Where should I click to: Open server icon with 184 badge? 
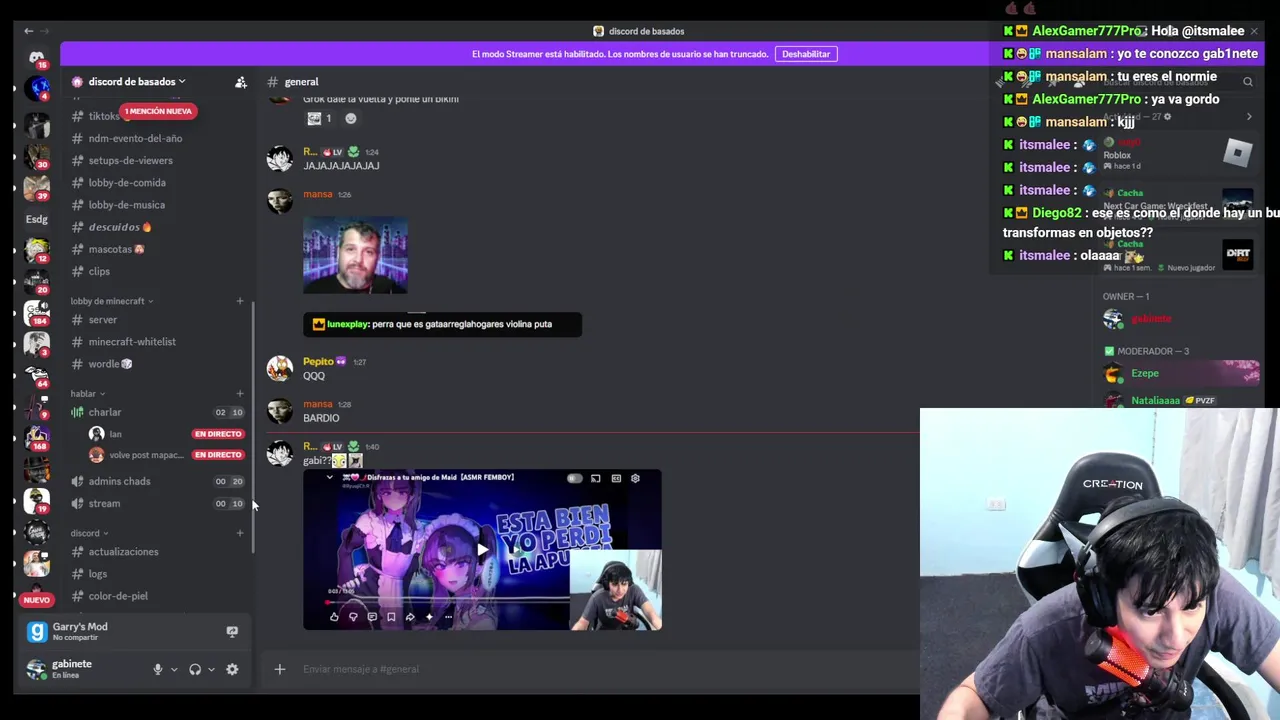tap(37, 313)
